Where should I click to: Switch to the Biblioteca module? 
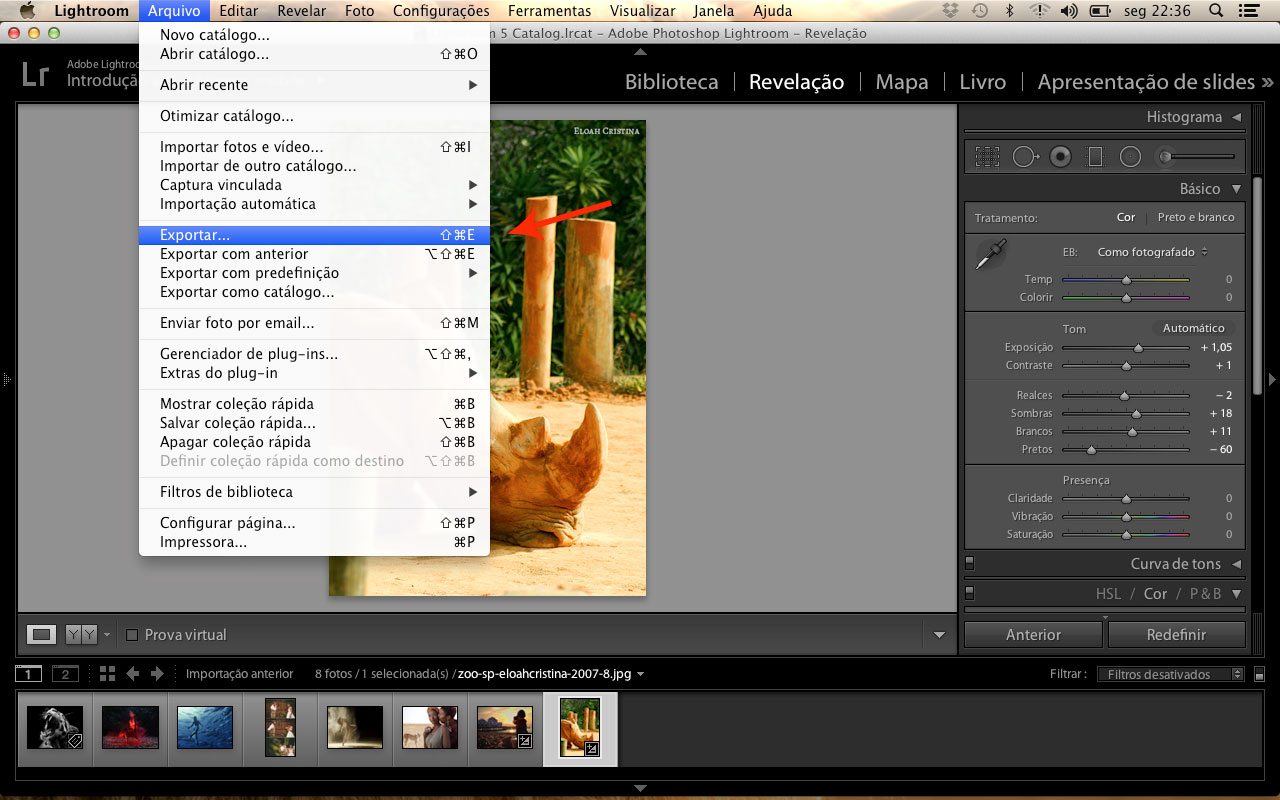click(671, 82)
